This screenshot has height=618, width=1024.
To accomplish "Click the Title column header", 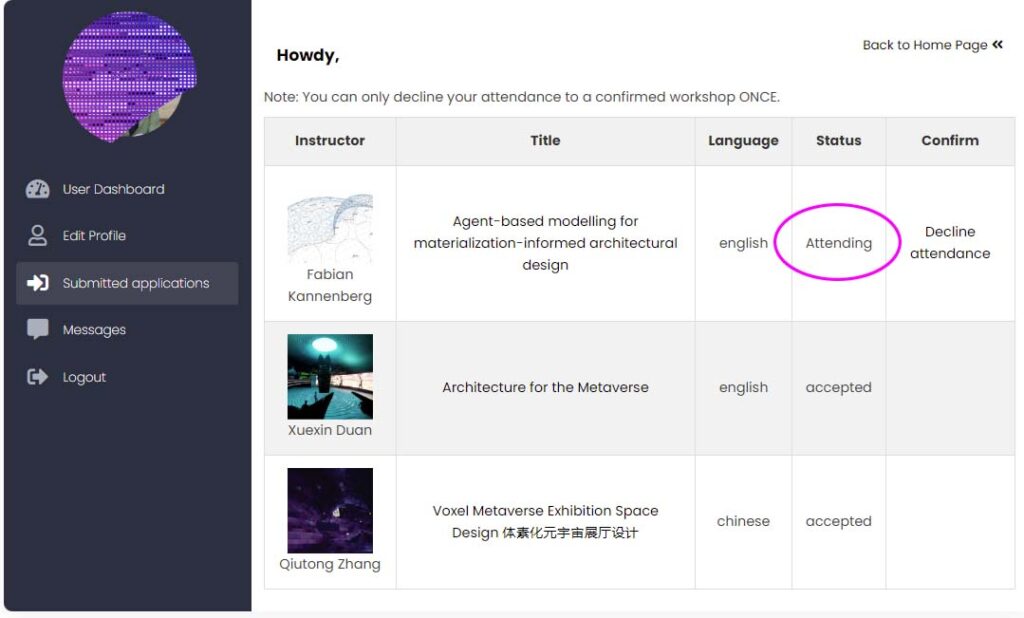I will 545,140.
